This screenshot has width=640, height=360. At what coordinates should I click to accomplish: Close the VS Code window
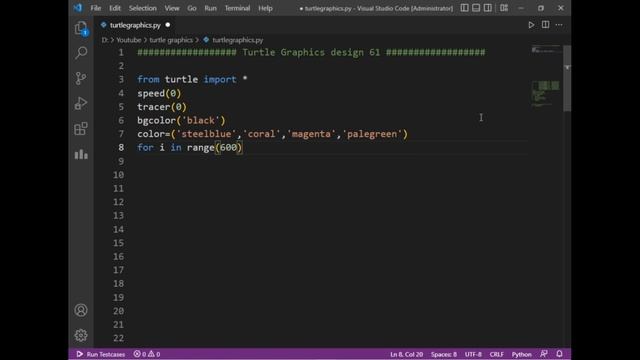point(561,8)
